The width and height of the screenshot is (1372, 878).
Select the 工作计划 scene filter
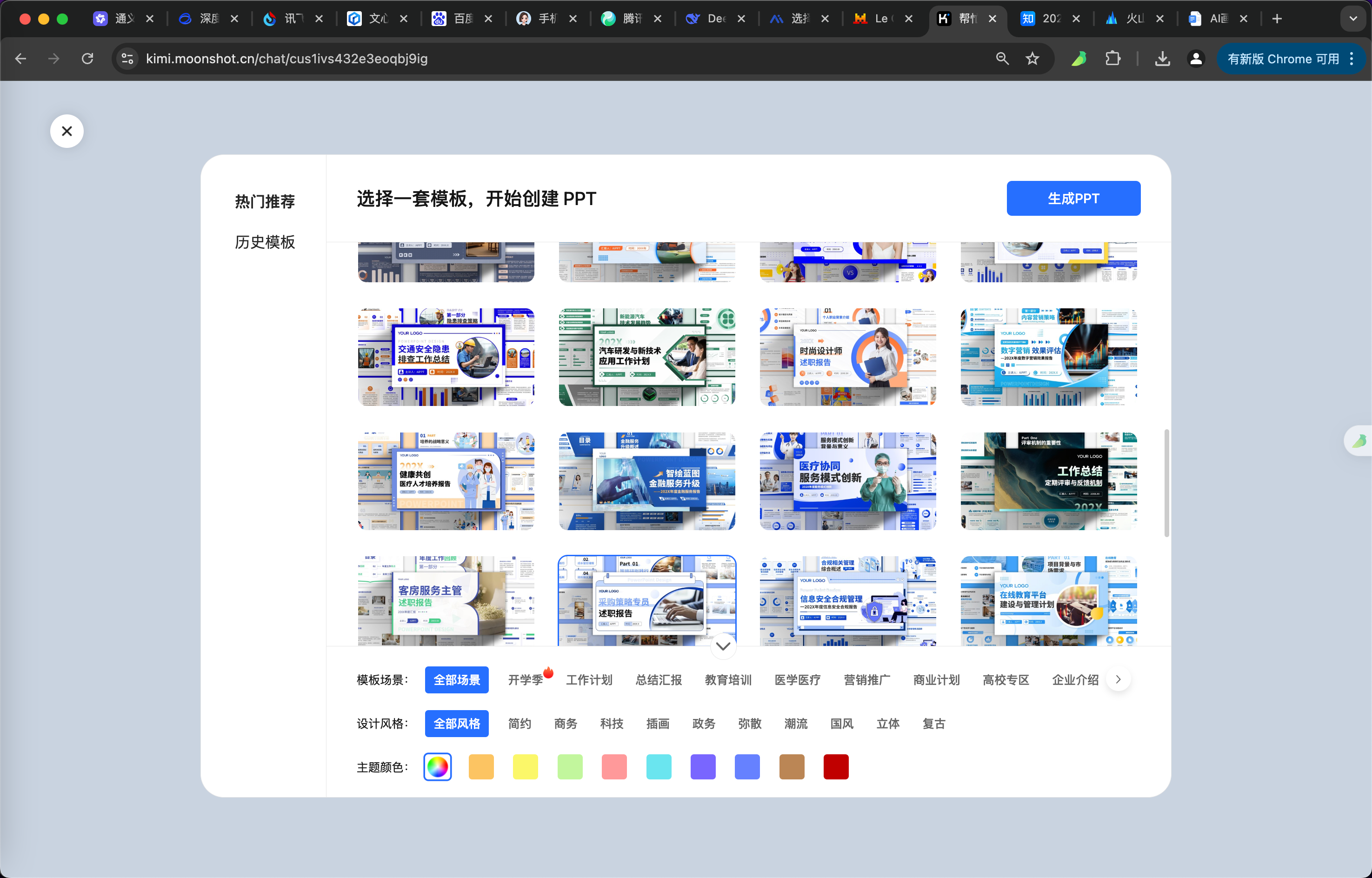589,679
